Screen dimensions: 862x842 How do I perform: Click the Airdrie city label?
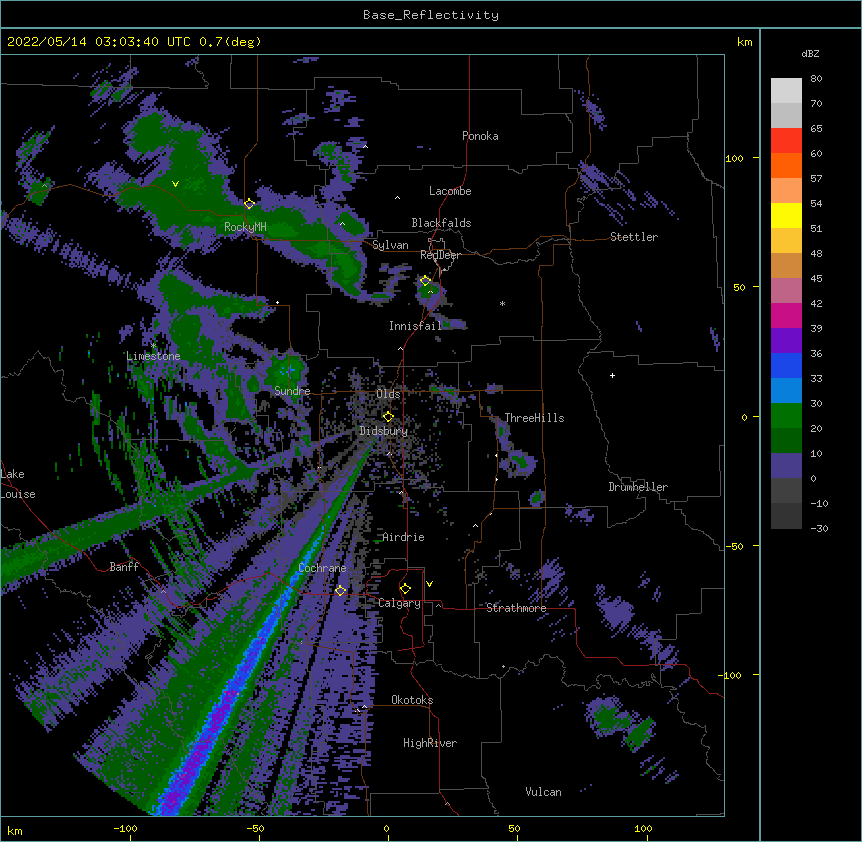click(x=403, y=537)
